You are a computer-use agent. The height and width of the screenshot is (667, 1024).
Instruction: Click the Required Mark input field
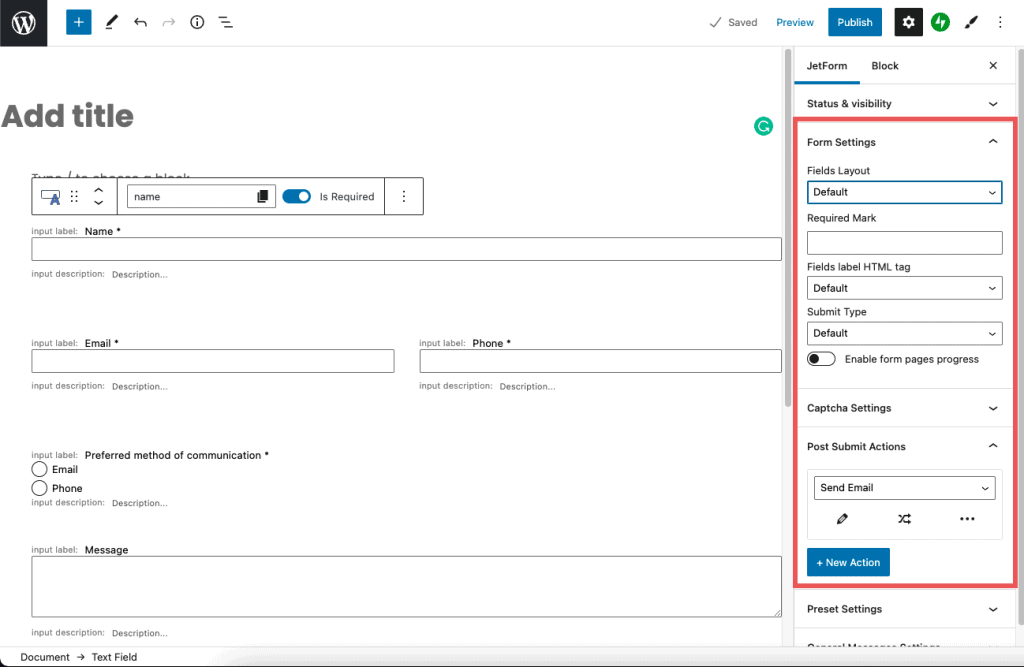pos(904,243)
